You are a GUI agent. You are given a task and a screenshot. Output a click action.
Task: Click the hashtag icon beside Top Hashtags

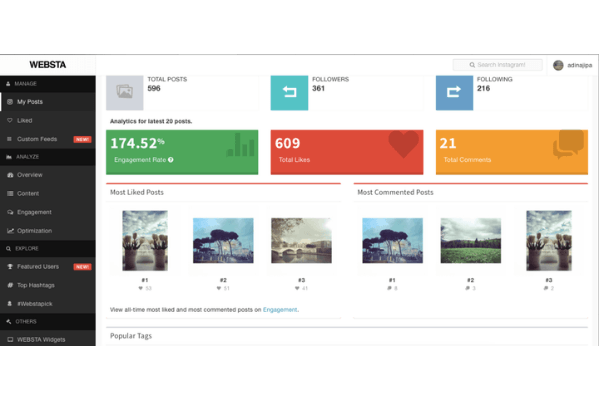coord(10,285)
